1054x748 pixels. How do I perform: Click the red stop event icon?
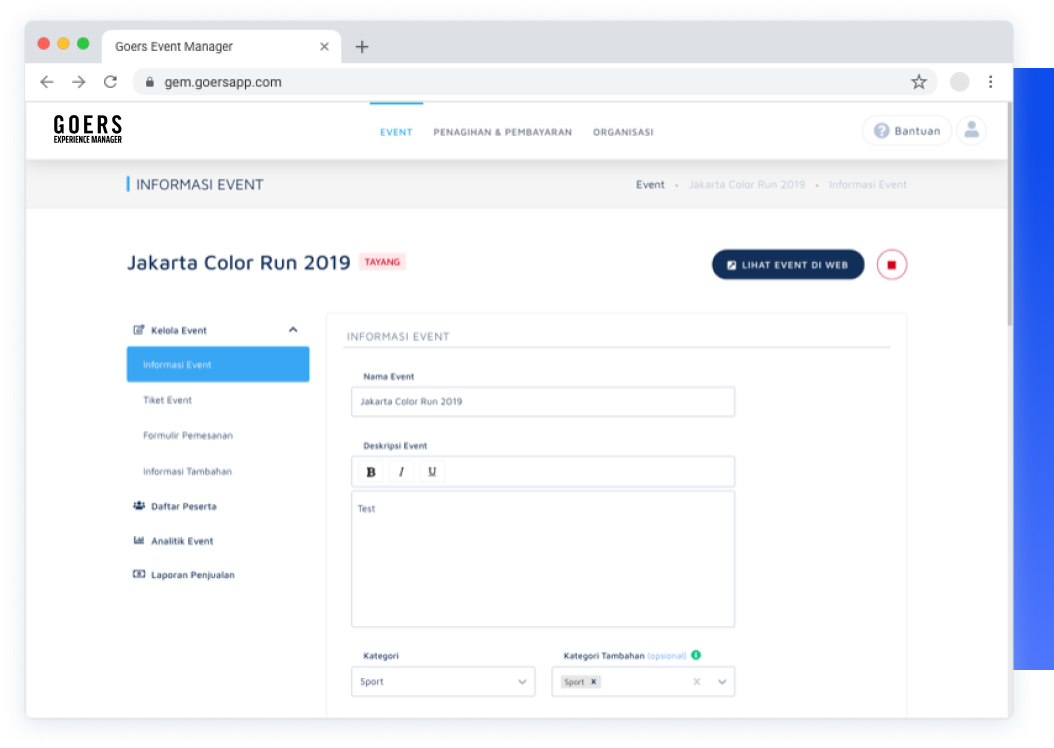click(892, 265)
